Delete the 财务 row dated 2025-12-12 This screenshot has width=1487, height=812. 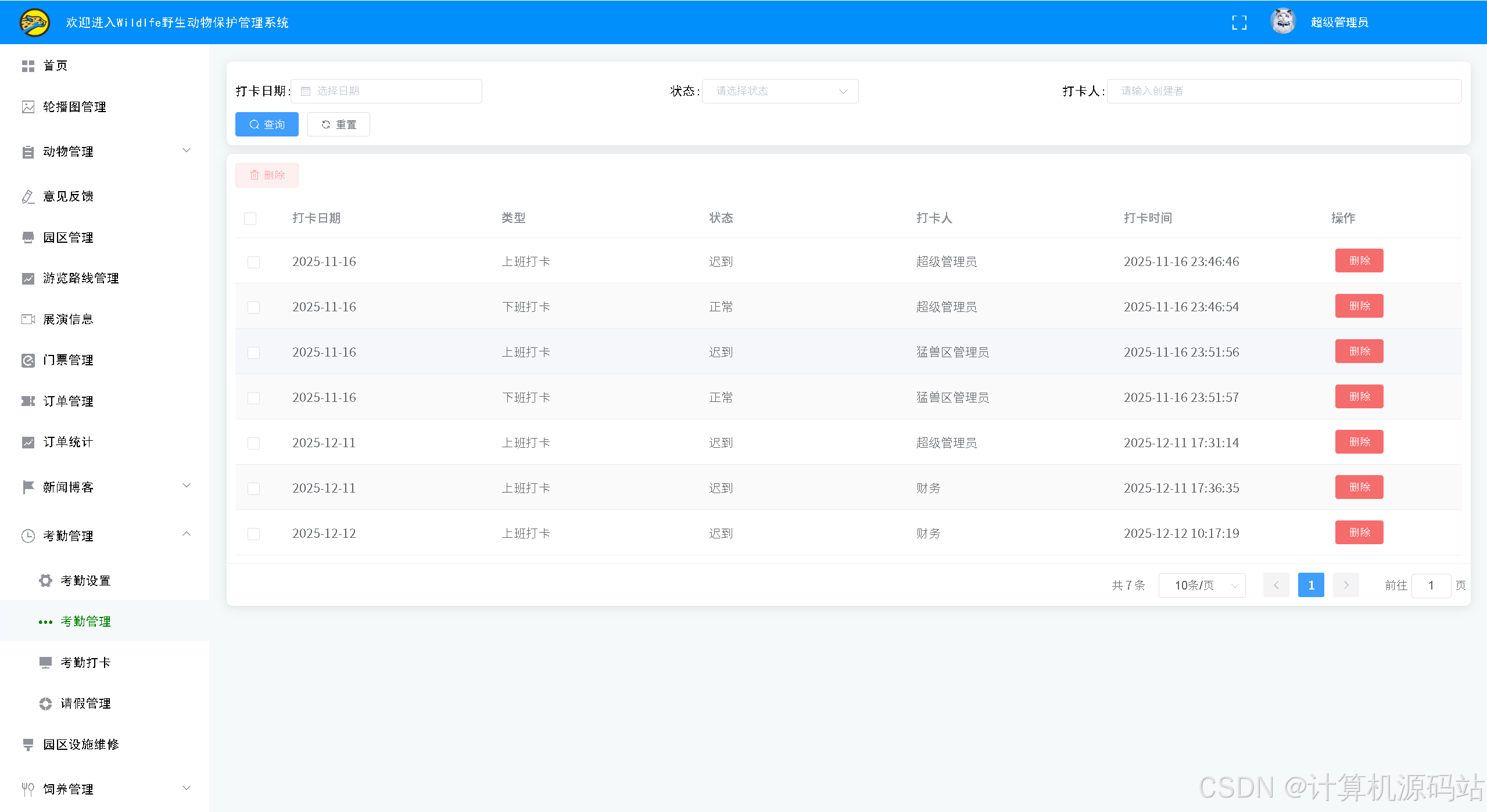coord(1359,533)
